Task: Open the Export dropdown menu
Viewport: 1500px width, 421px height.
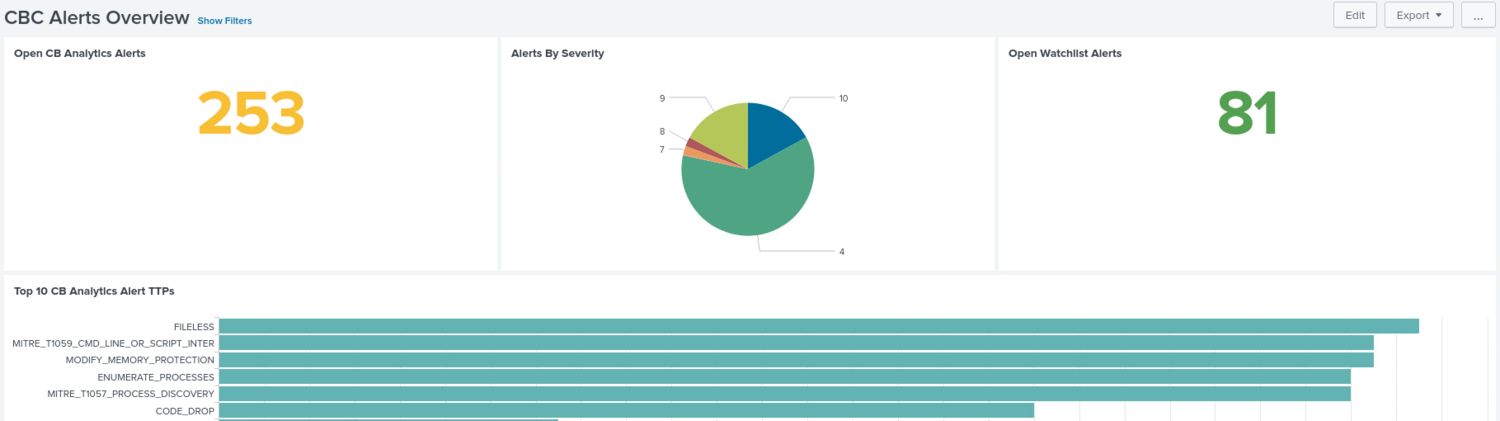Action: tap(1419, 15)
